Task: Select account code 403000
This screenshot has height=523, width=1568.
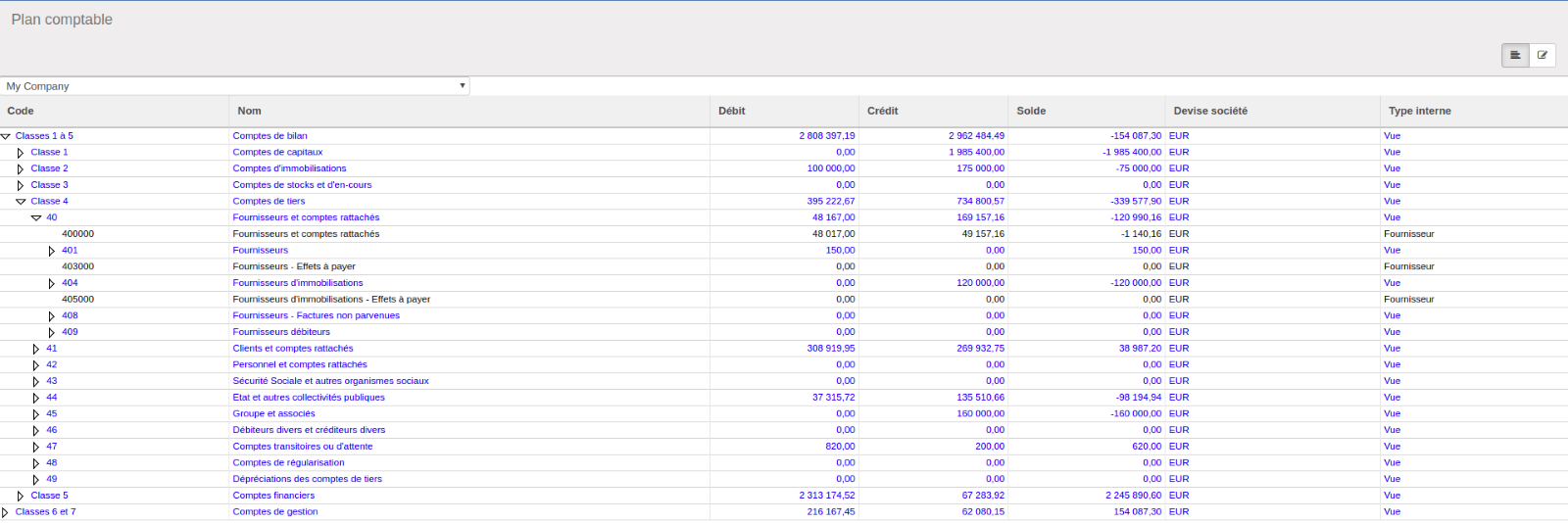Action: coord(78,266)
